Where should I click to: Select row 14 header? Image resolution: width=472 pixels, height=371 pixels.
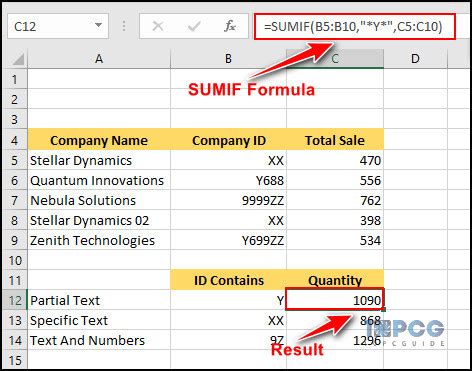click(14, 340)
